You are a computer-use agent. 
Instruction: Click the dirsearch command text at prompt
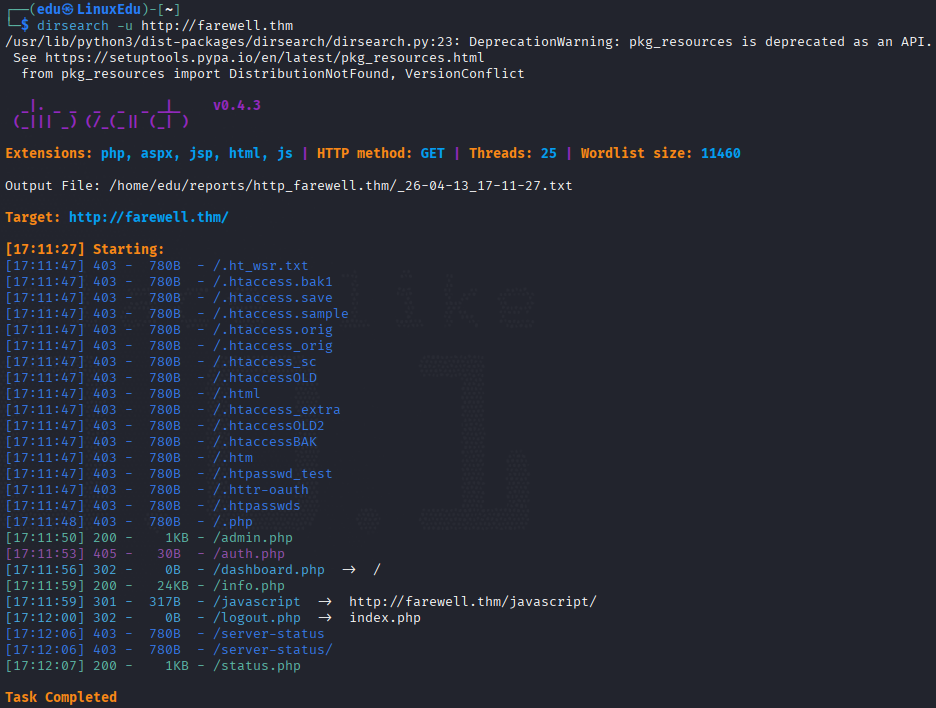tap(165, 26)
